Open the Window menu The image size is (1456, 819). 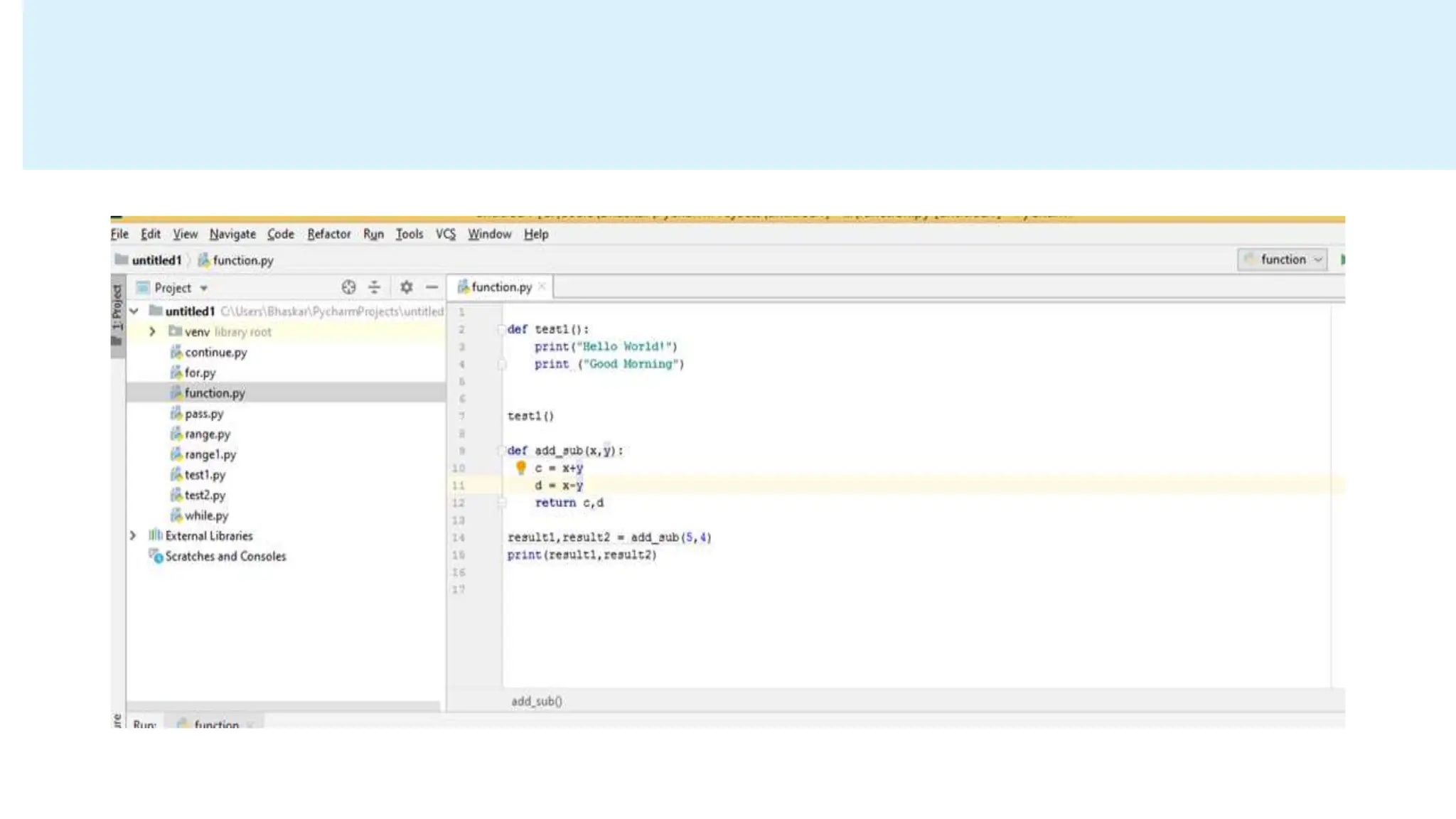pyautogui.click(x=489, y=234)
